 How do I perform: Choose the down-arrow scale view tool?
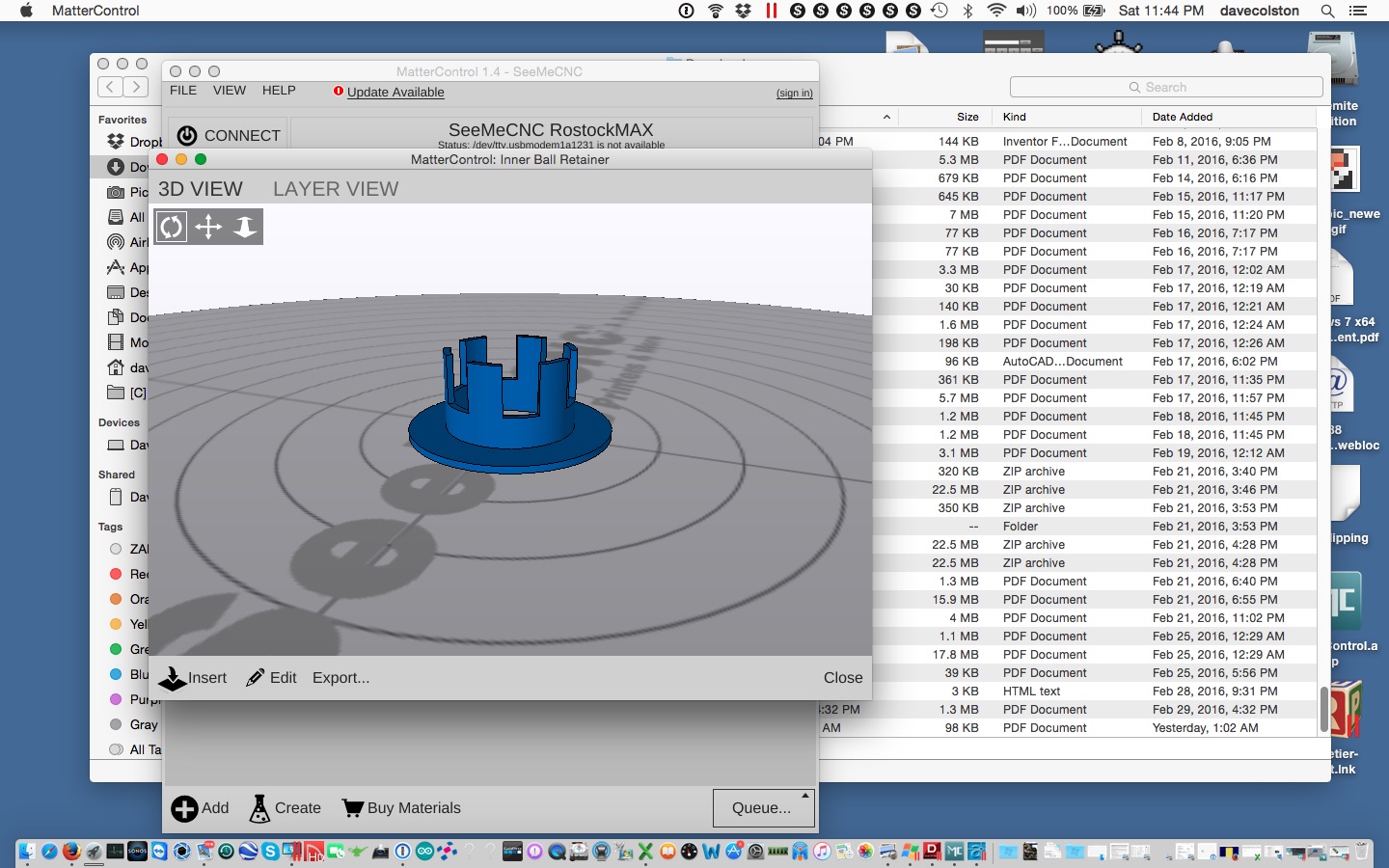[245, 227]
